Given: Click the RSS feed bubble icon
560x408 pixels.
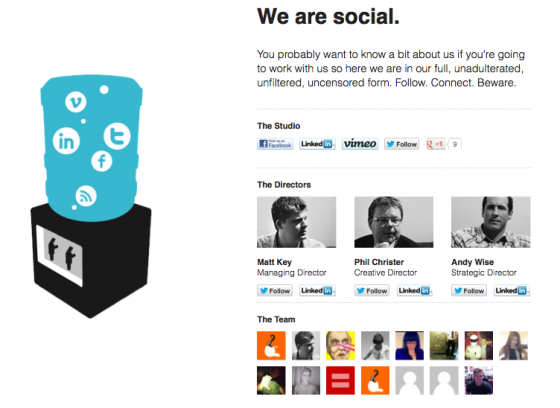Looking at the screenshot, I should pos(86,196).
